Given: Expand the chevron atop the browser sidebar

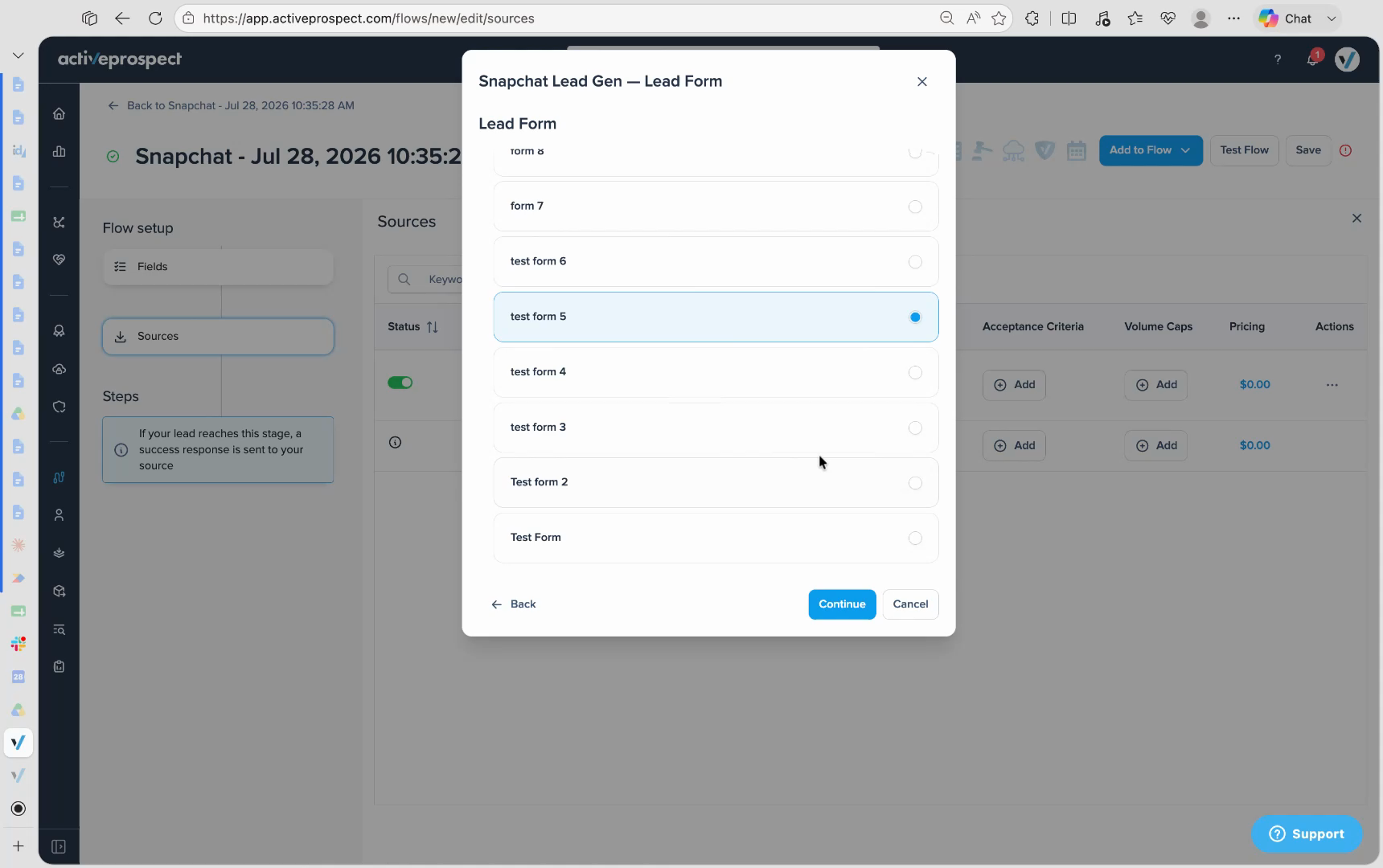Looking at the screenshot, I should click(18, 55).
